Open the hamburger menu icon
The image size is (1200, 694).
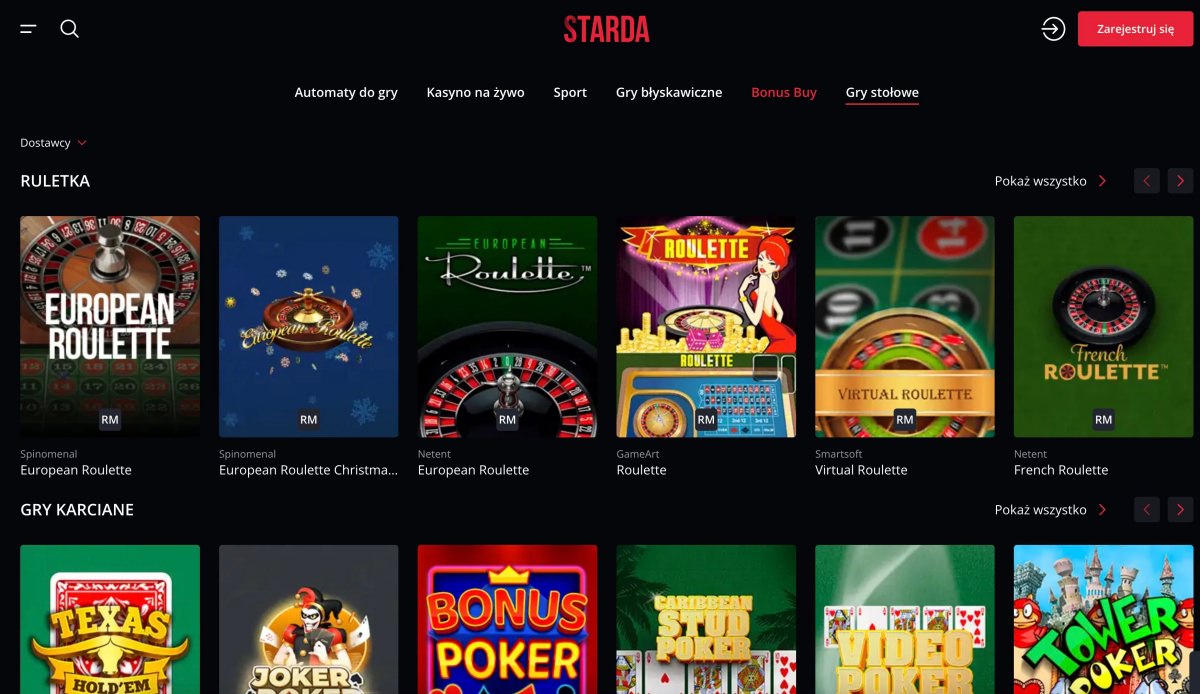(28, 29)
